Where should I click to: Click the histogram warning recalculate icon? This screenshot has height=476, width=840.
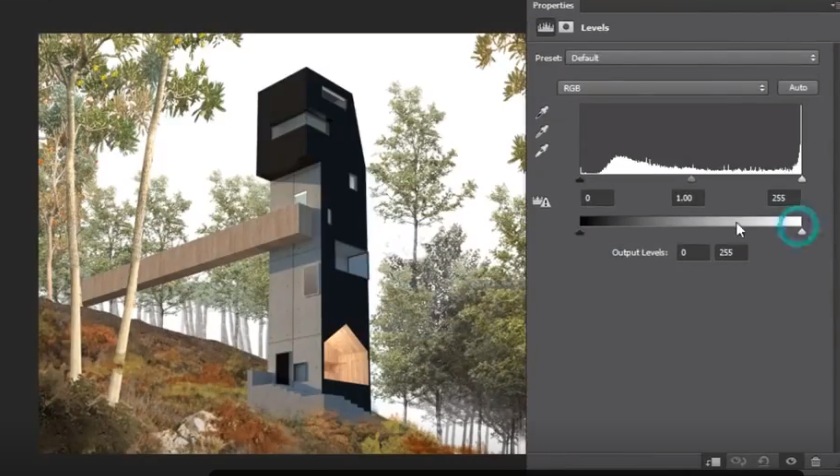(x=542, y=202)
